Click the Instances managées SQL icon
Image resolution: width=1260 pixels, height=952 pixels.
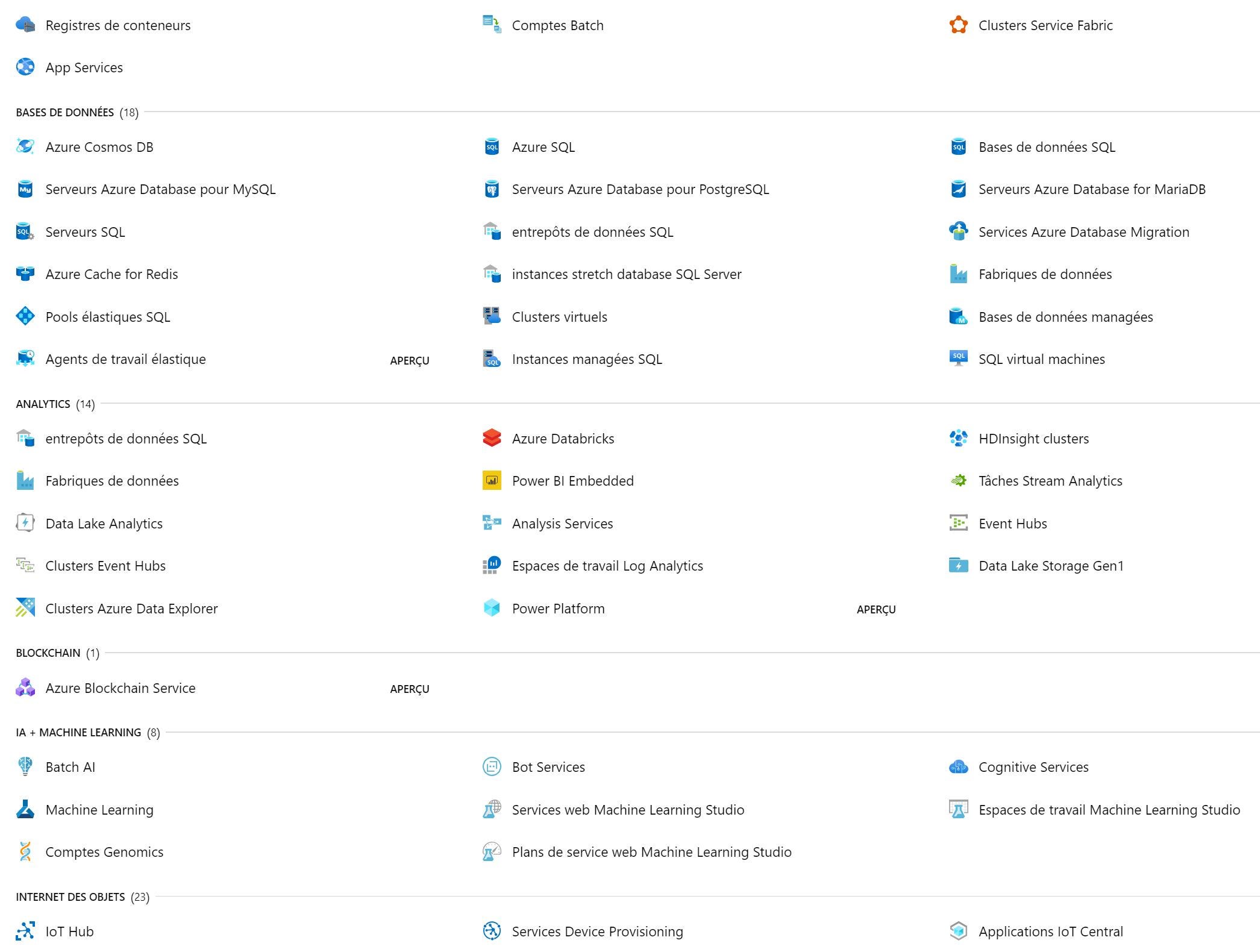[x=492, y=359]
